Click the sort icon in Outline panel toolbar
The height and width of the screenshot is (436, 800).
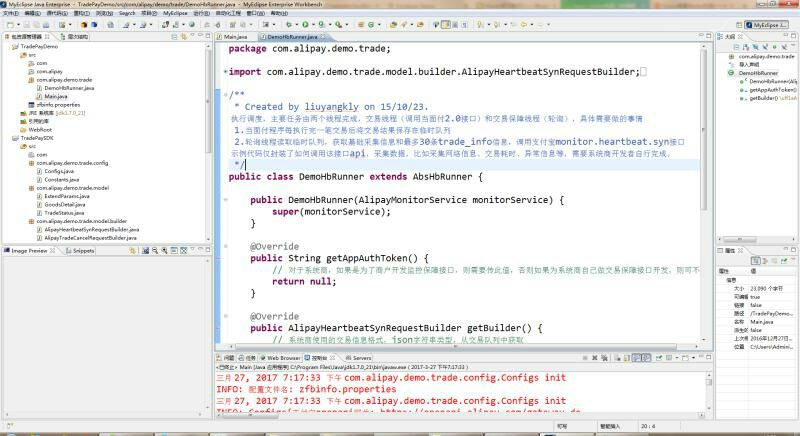[748, 46]
